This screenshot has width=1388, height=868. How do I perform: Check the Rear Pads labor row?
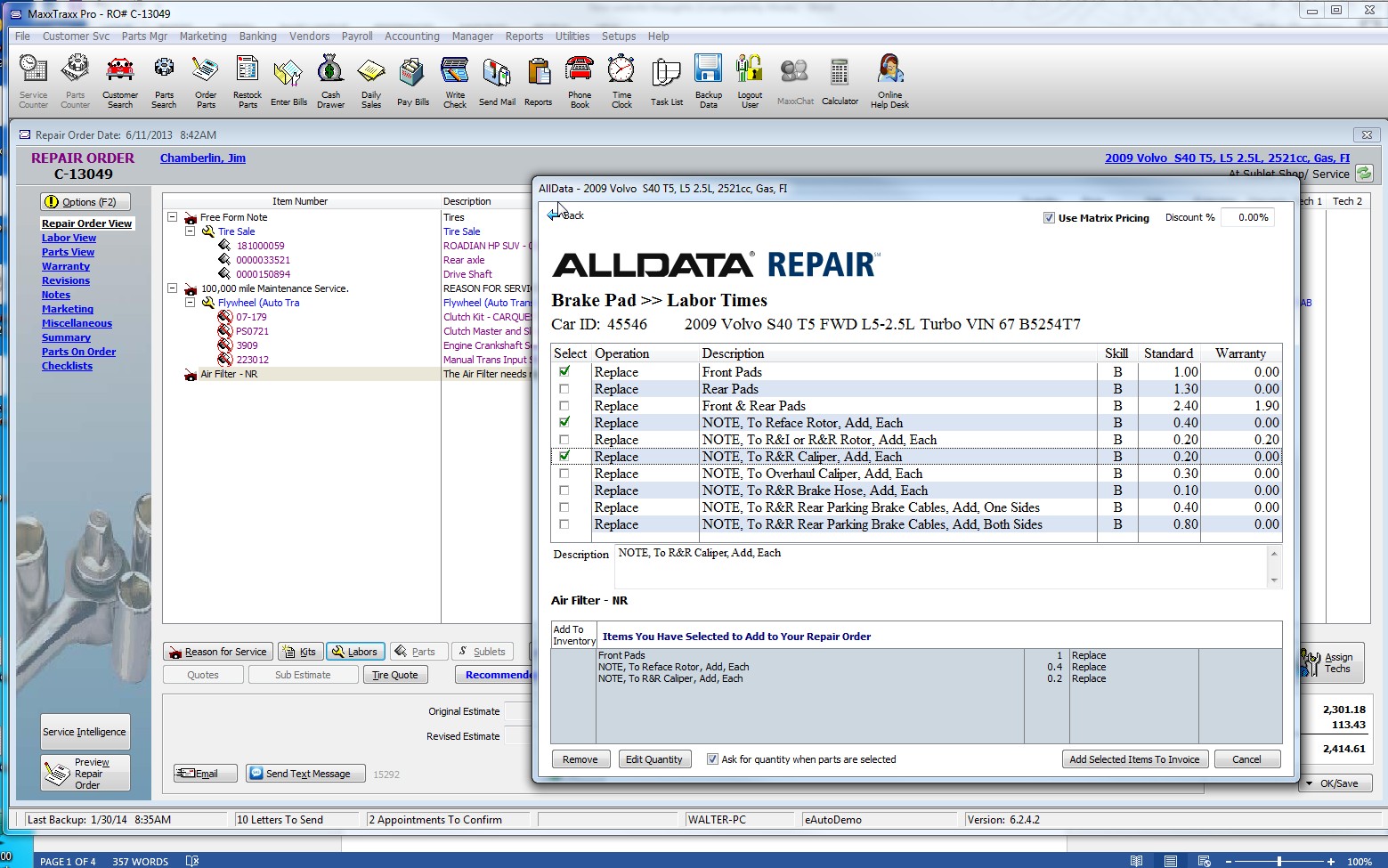564,388
